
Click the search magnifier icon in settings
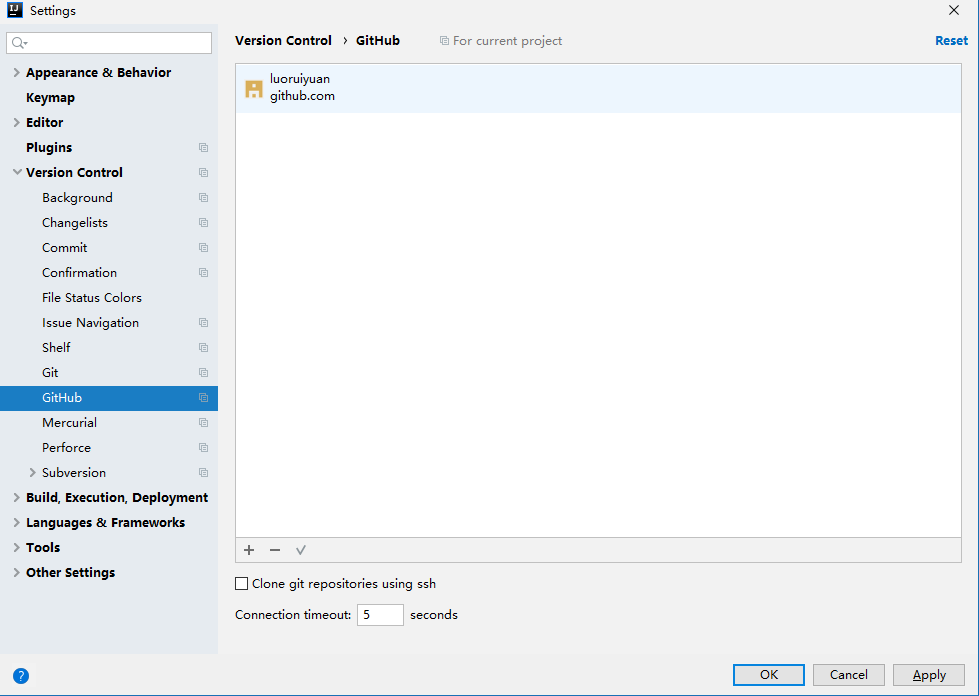(19, 42)
